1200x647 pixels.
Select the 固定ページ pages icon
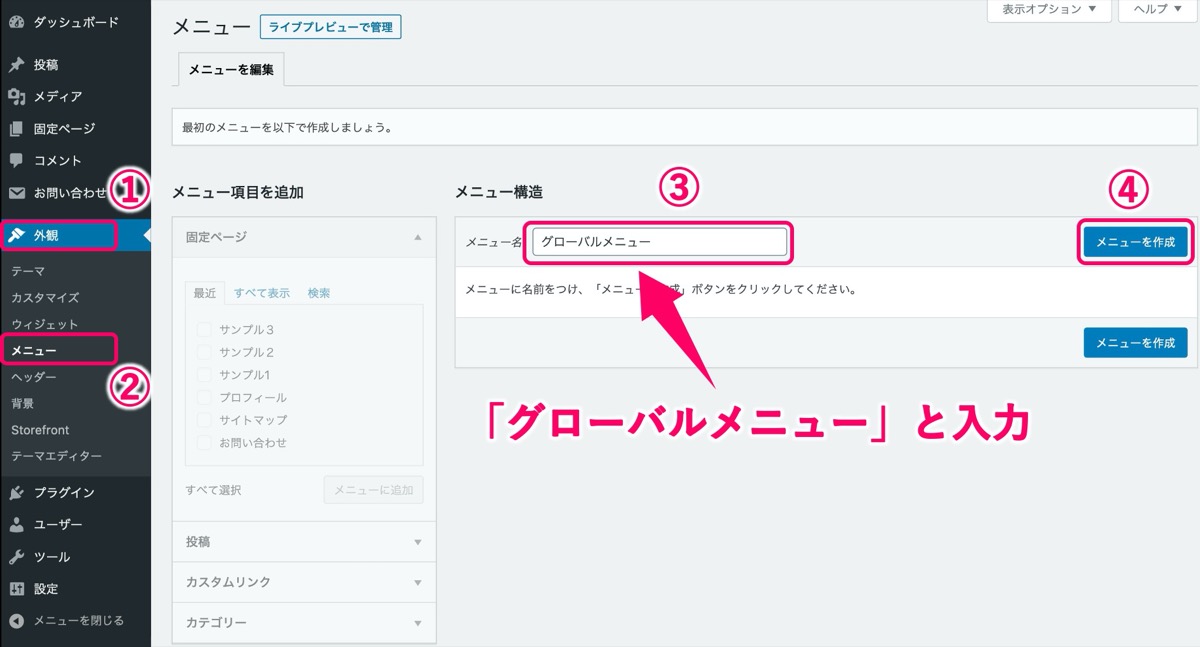click(x=16, y=129)
